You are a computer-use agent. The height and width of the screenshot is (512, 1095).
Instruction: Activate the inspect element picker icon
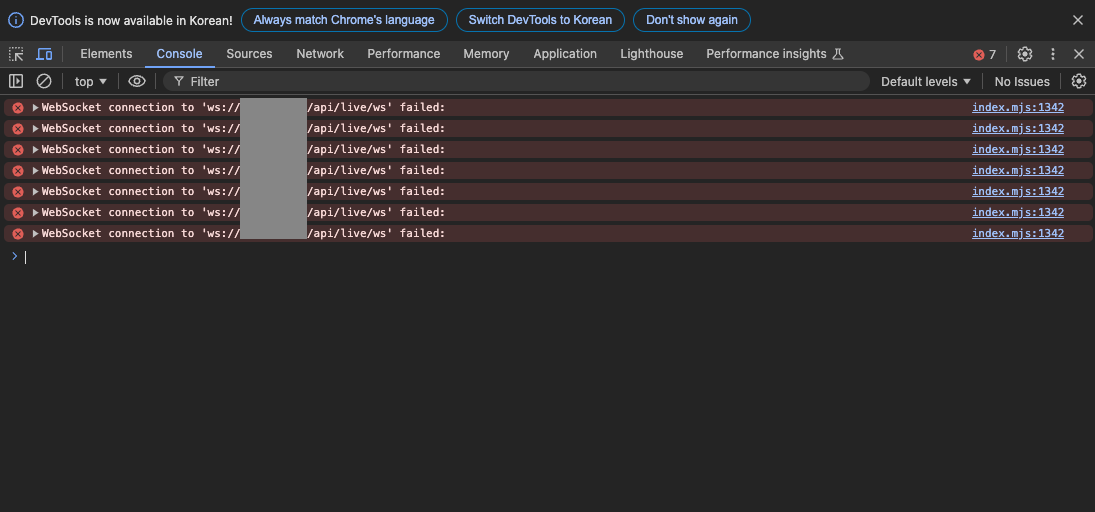tap(16, 54)
